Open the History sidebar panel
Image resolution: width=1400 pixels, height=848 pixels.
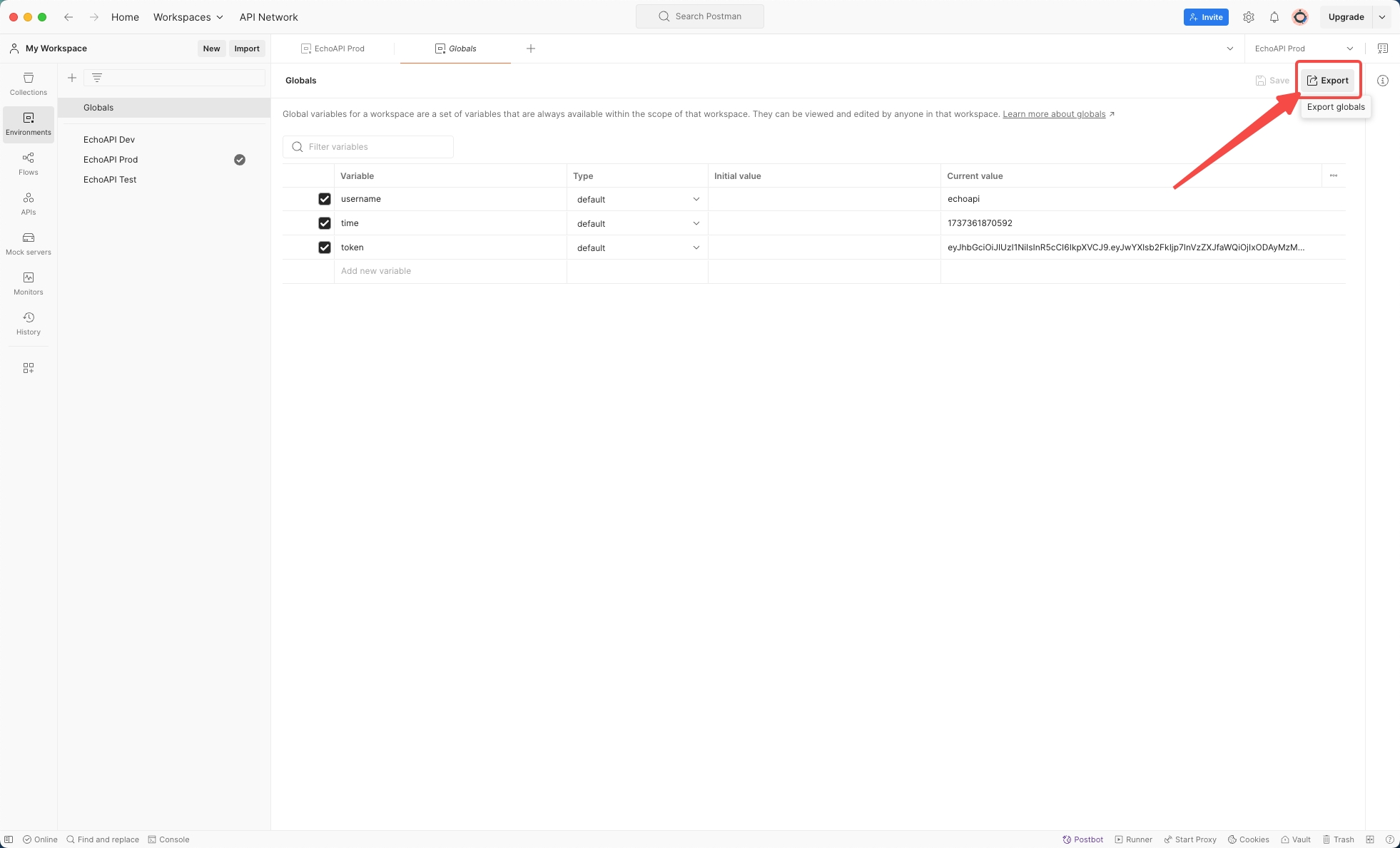point(29,323)
